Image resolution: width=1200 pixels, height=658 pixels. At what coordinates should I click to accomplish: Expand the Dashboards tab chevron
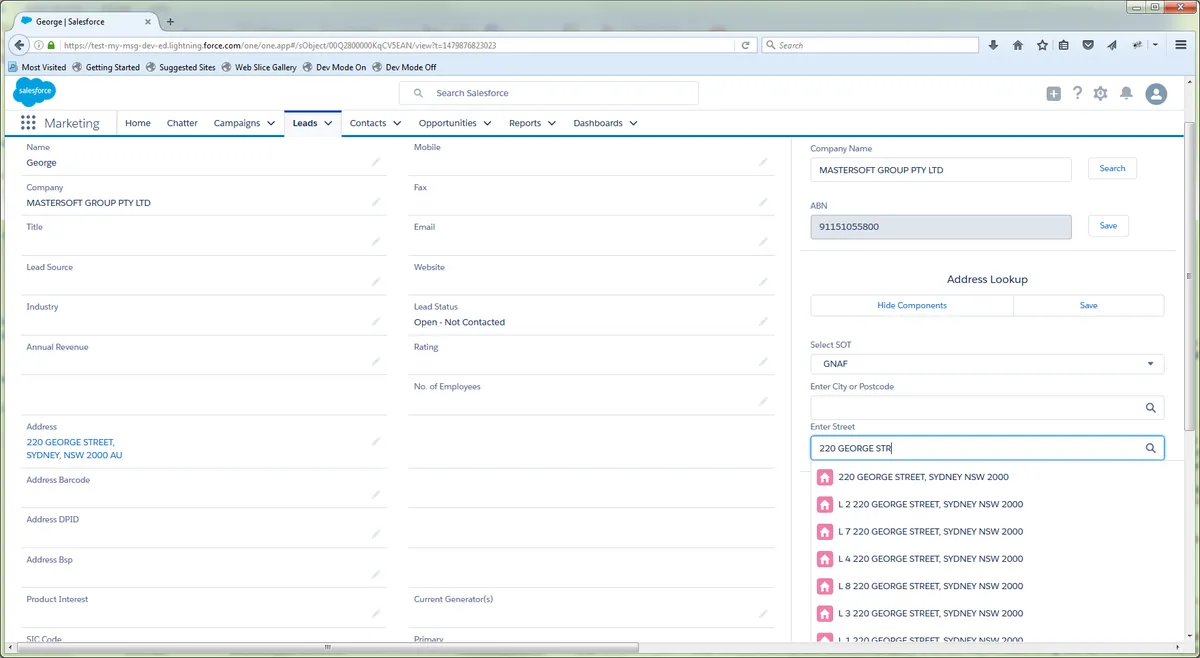point(633,123)
